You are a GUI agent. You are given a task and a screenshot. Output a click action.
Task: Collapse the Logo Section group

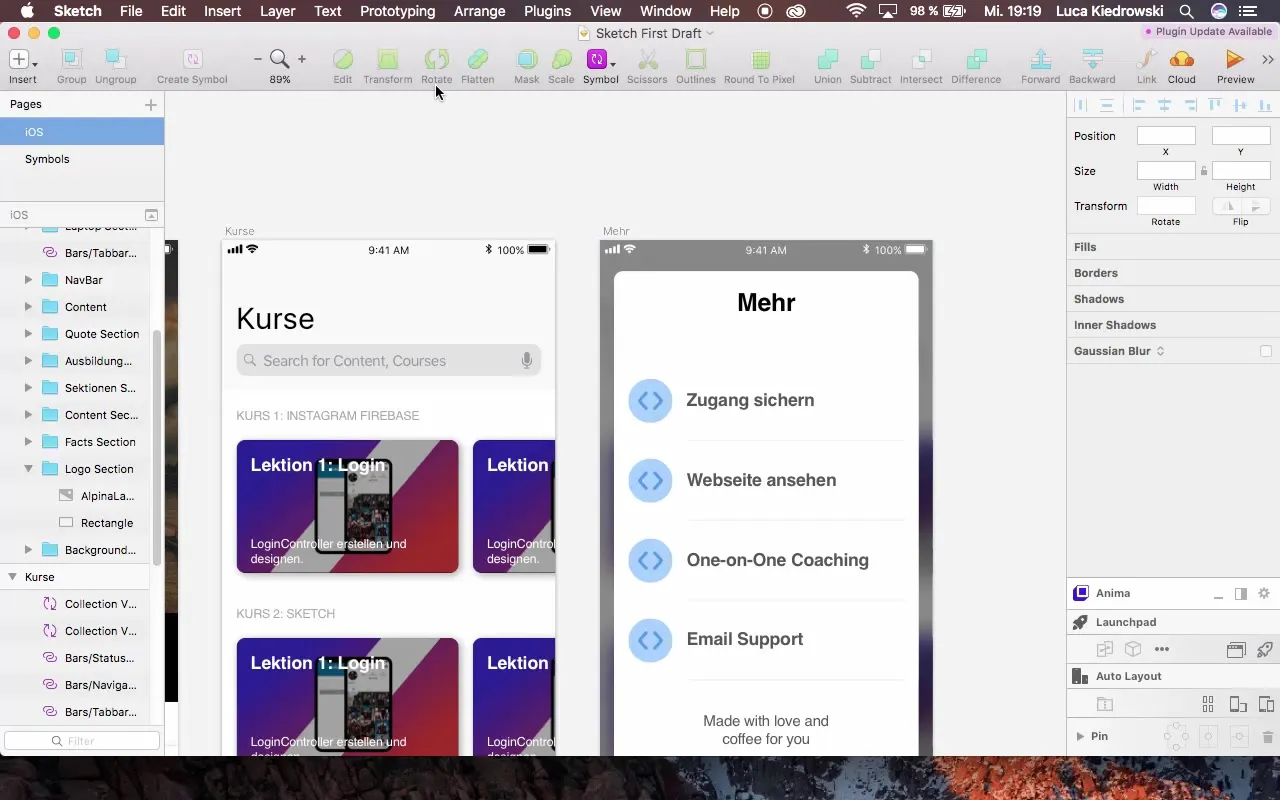[28, 469]
